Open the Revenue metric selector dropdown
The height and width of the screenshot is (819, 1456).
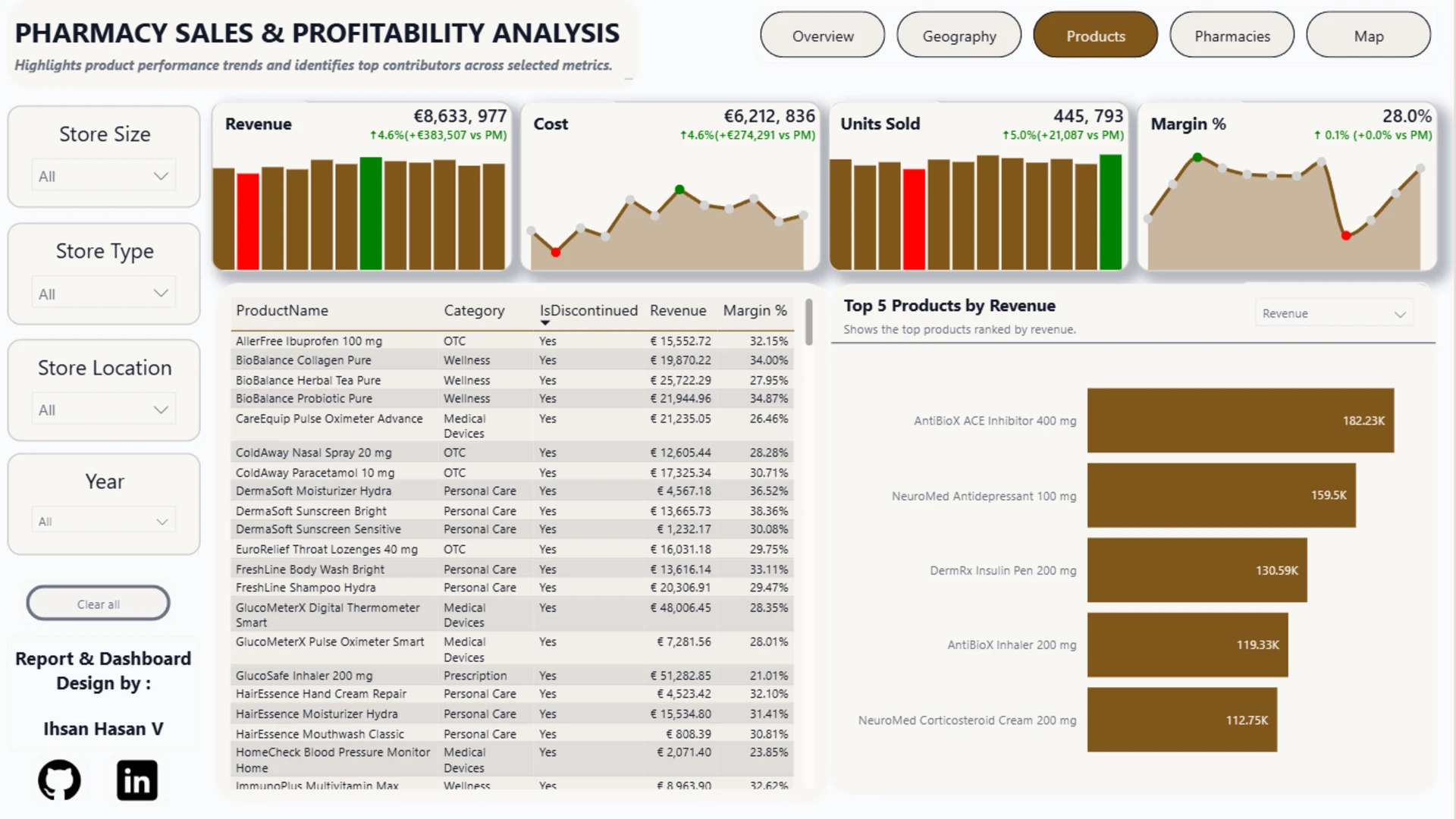(1334, 313)
